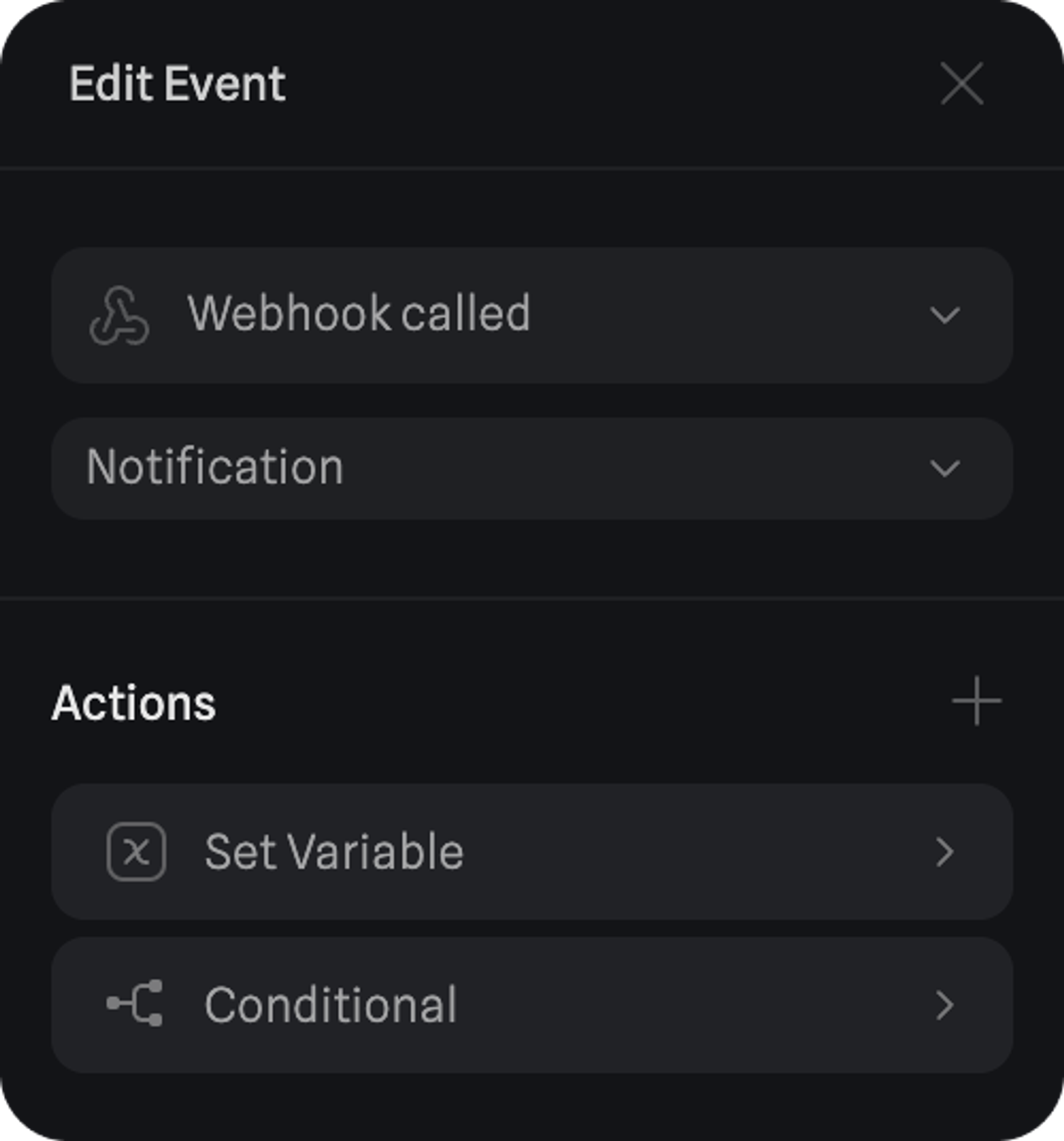
Task: Select the Notification label text
Action: (214, 467)
